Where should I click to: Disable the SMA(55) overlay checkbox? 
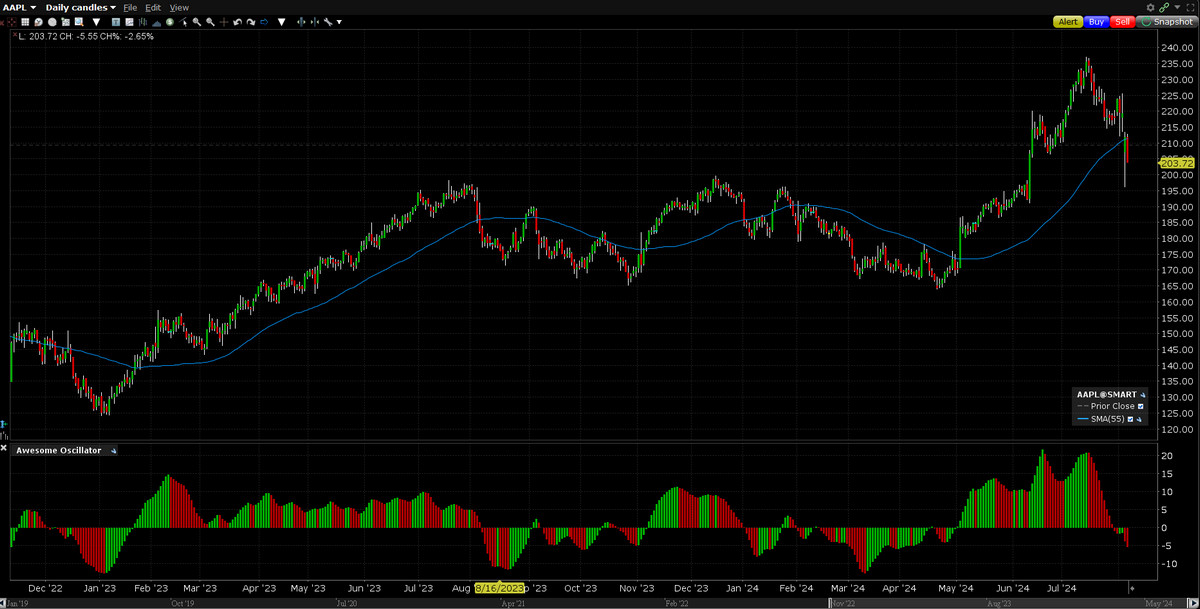[x=1131, y=419]
